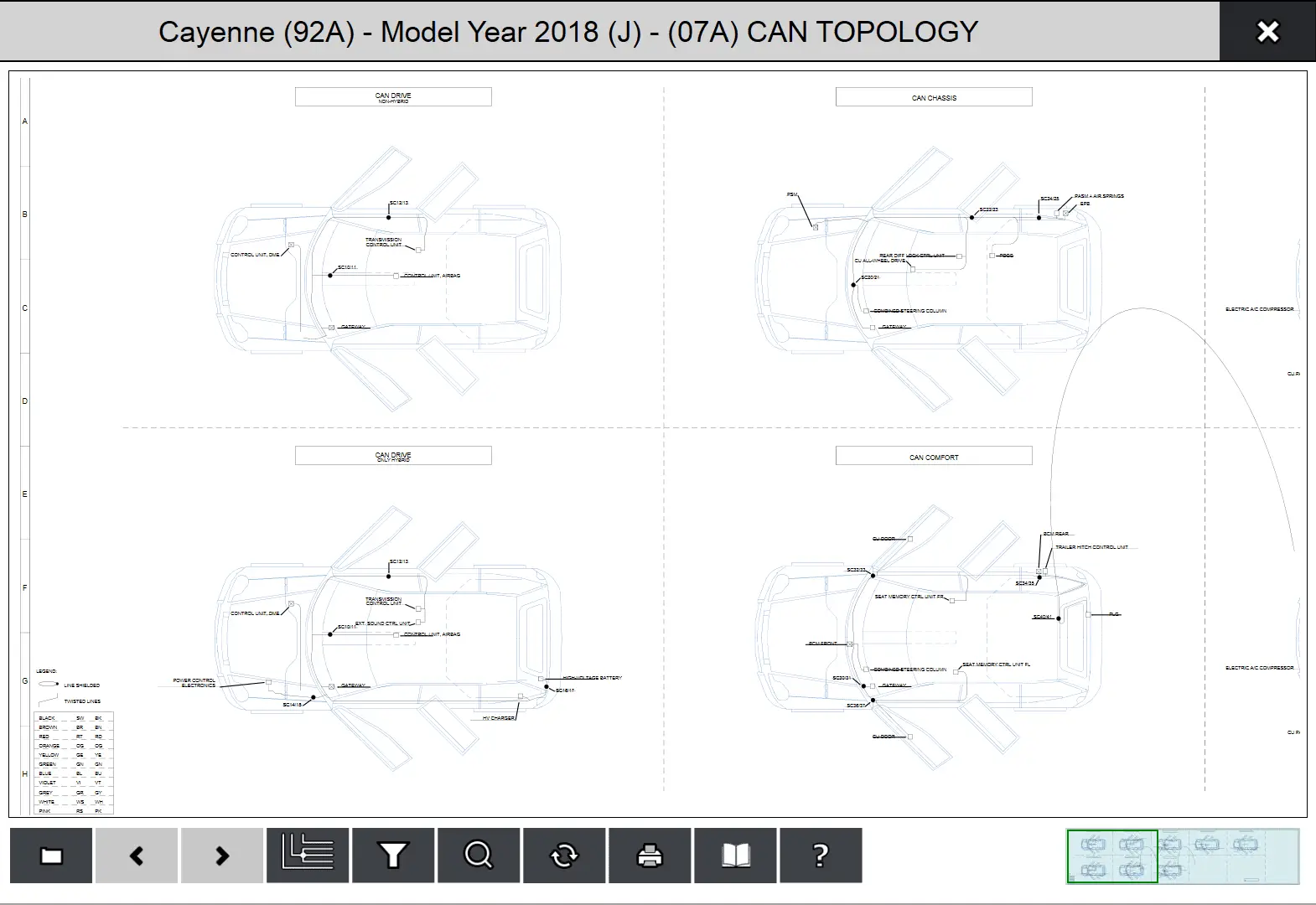Click the magnifying glass search icon

(x=479, y=856)
